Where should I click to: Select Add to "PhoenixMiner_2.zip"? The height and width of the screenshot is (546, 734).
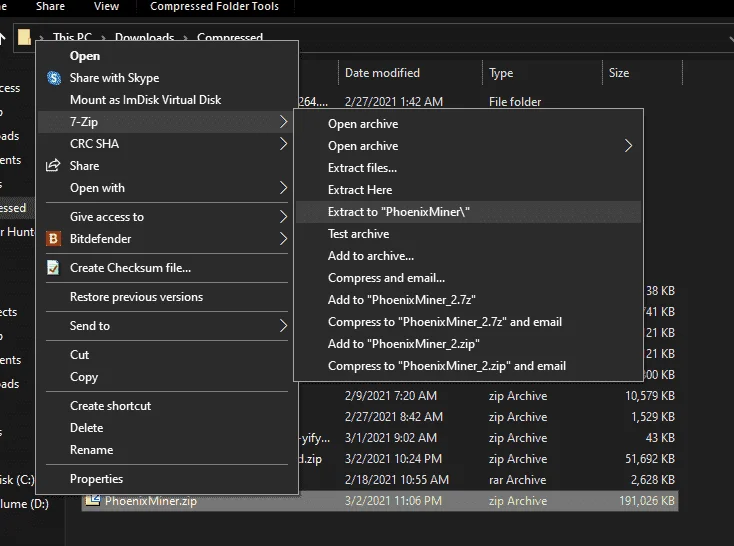pos(469,344)
